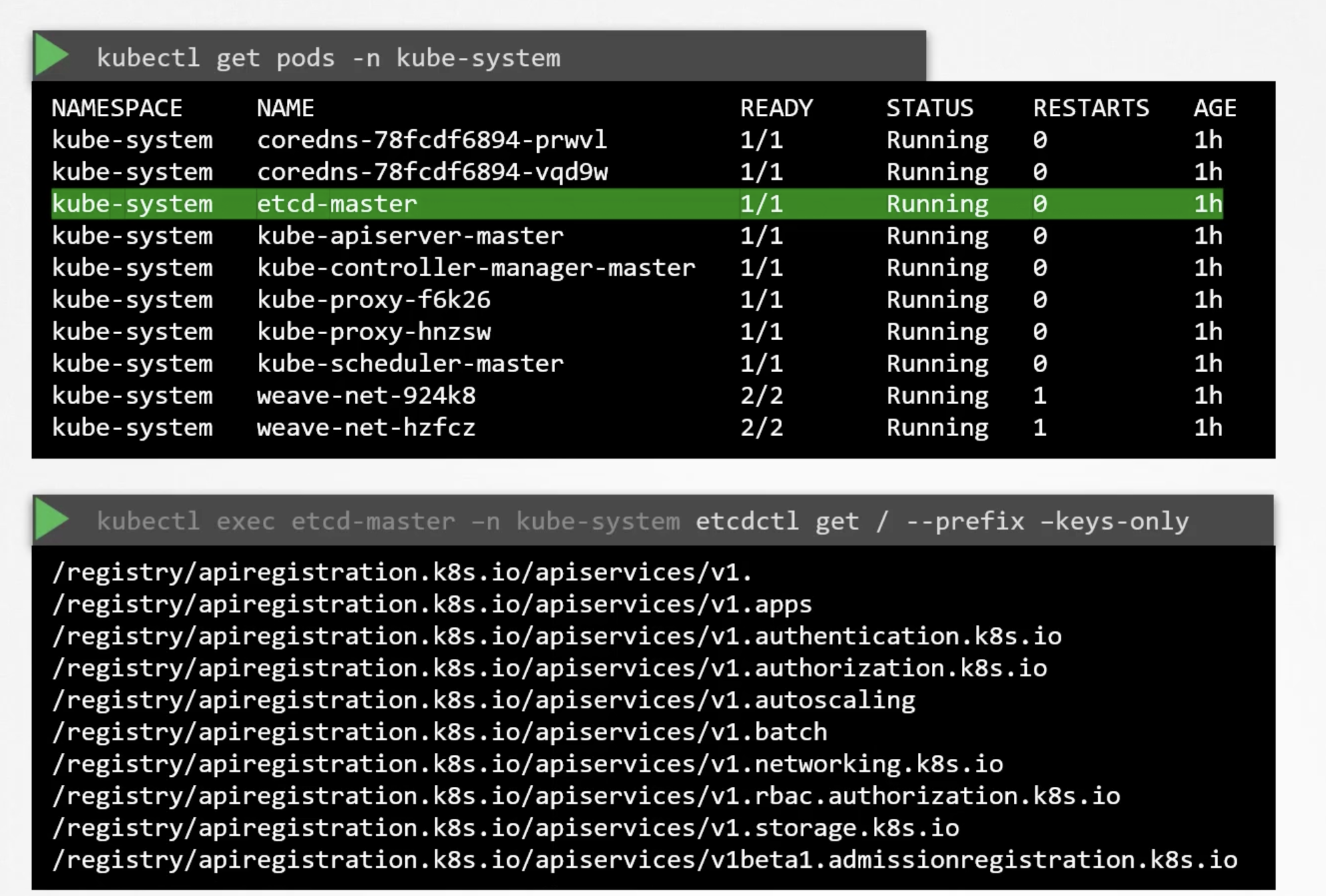Select the 'kubectl get pods -n kube-system' command text
This screenshot has width=1326, height=896.
(328, 58)
